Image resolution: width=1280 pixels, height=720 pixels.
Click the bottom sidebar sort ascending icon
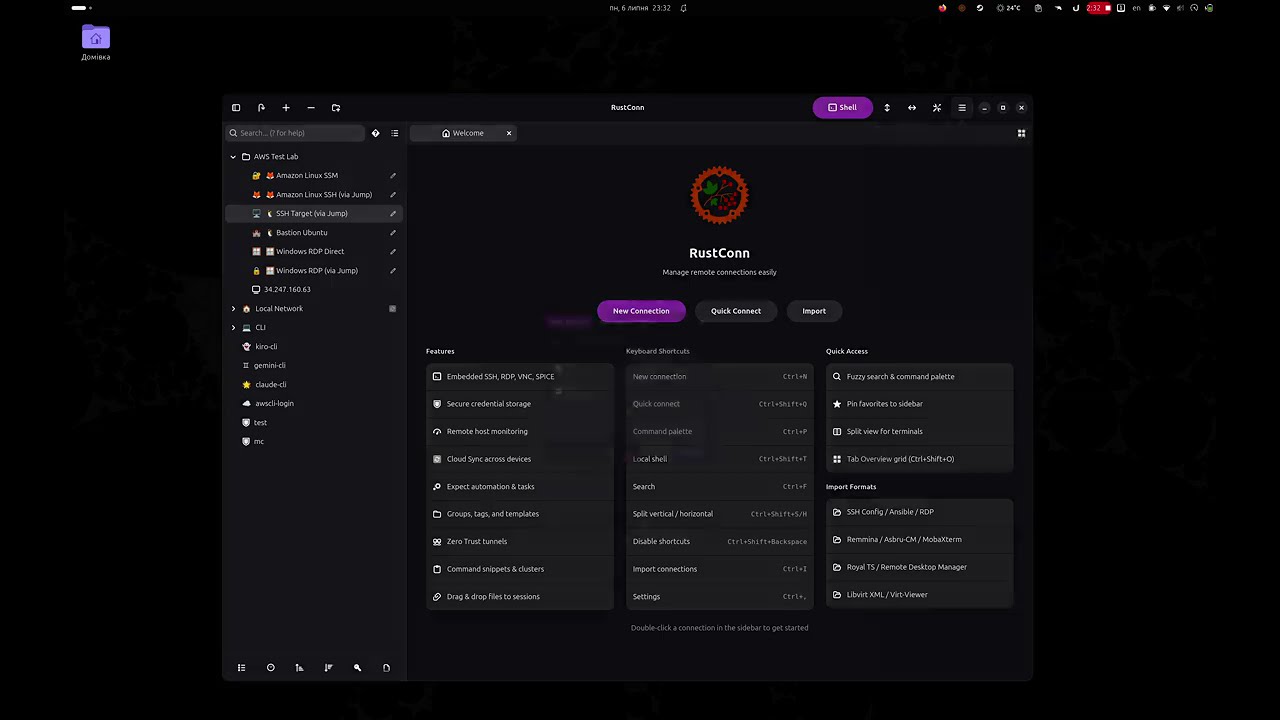tap(299, 668)
